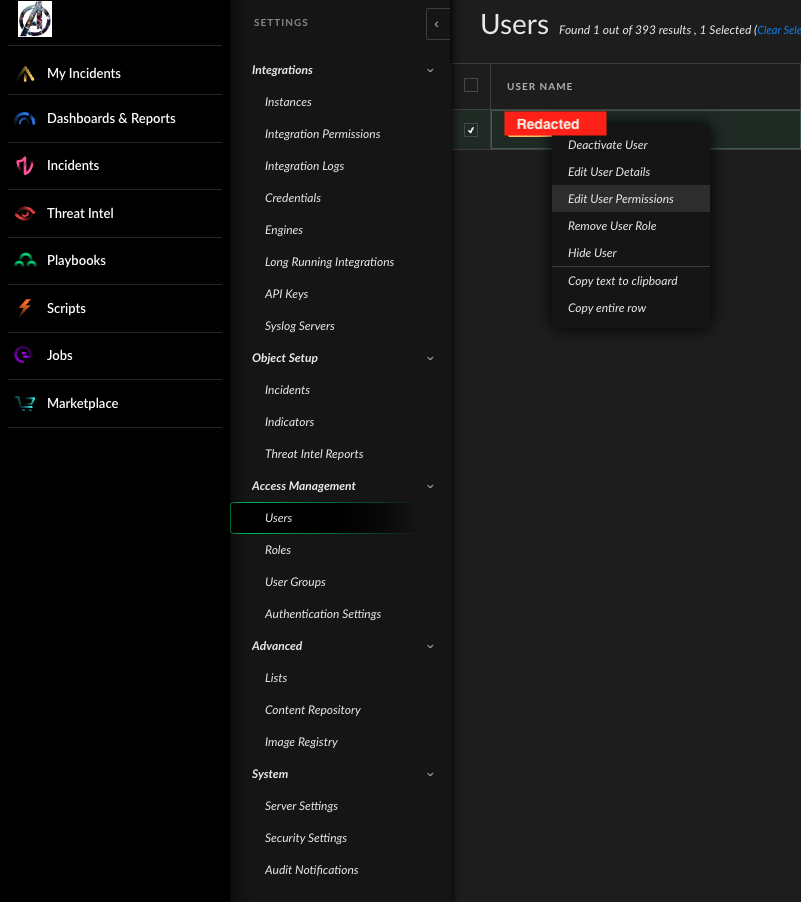Click the Clear Selection link
The image size is (801, 902).
pyautogui.click(x=778, y=30)
